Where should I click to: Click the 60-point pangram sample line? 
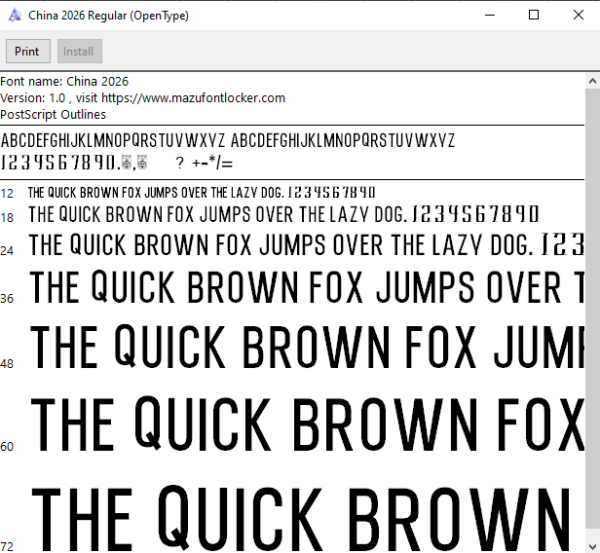[x=307, y=424]
